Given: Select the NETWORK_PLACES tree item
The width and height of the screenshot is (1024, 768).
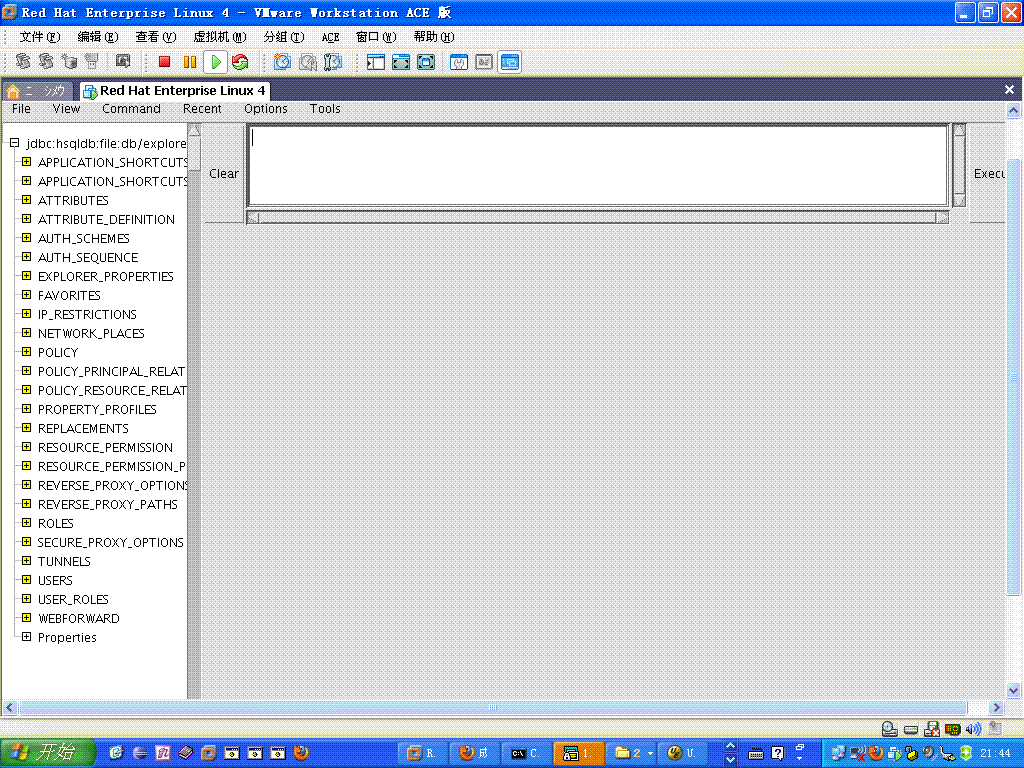Looking at the screenshot, I should (x=91, y=334).
